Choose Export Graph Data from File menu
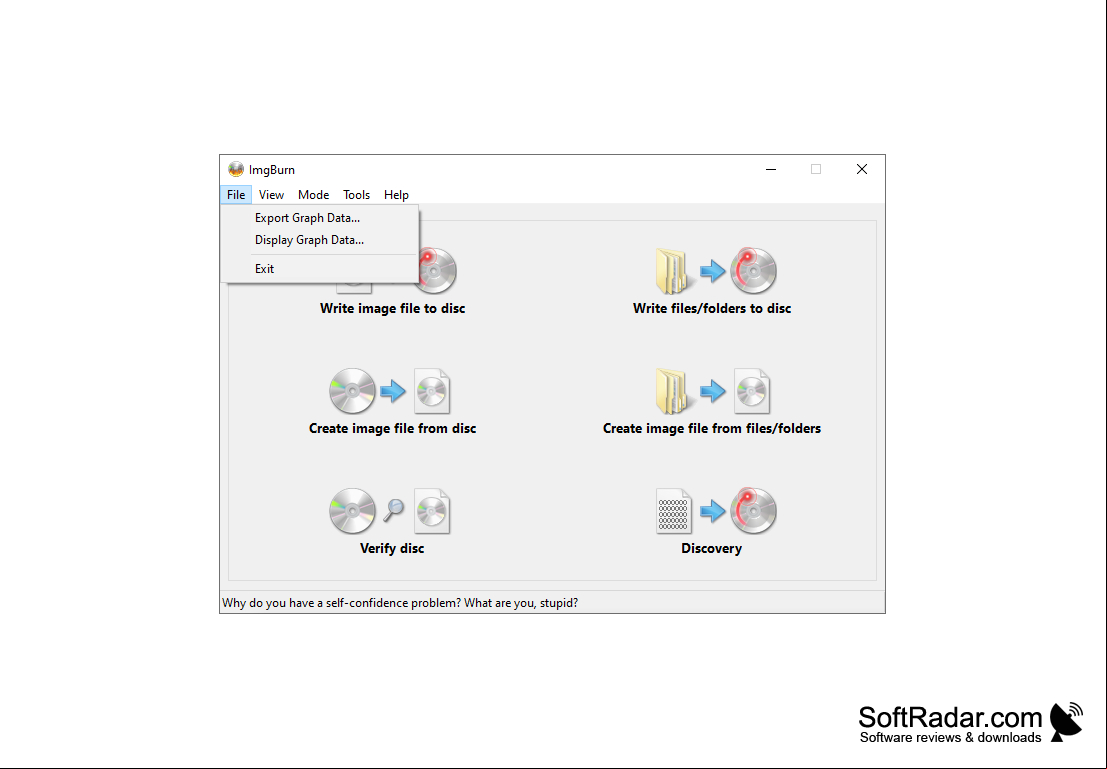This screenshot has width=1107, height=769. pos(320,218)
